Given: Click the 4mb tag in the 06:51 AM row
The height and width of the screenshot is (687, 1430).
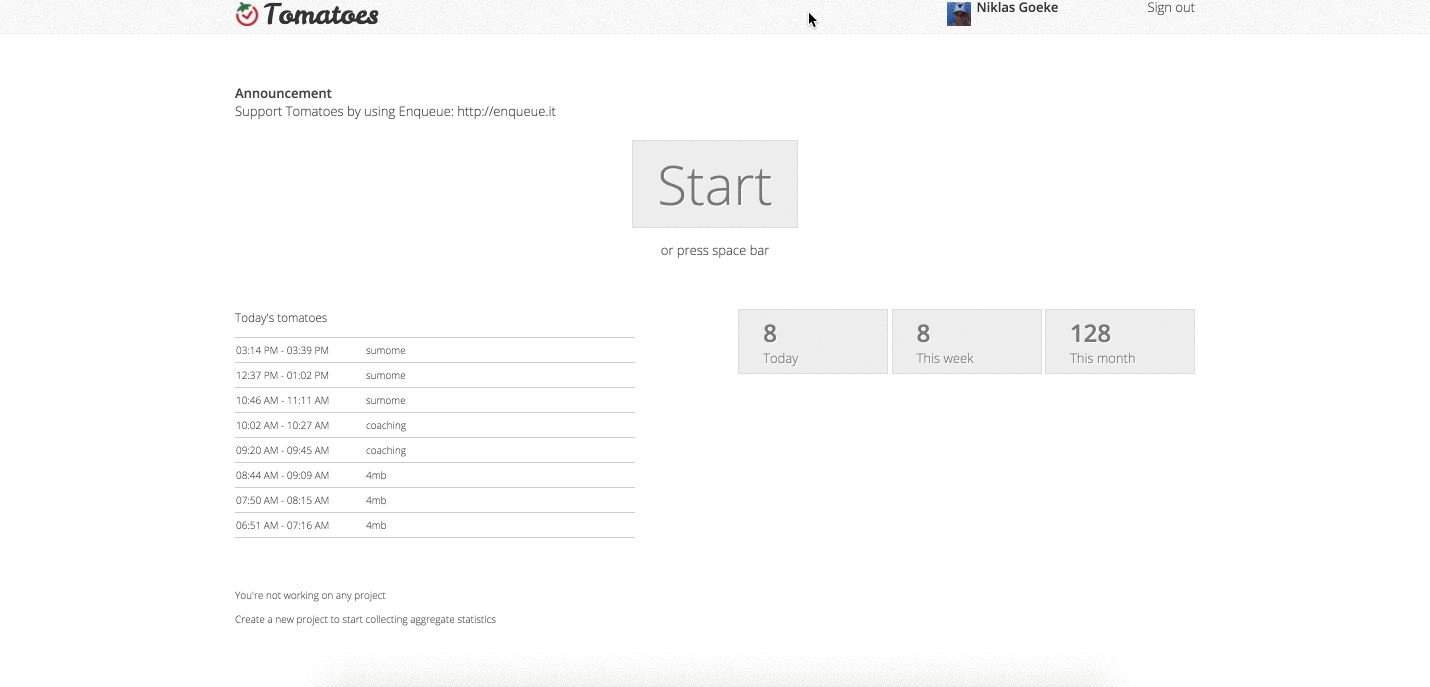Looking at the screenshot, I should tap(376, 526).
